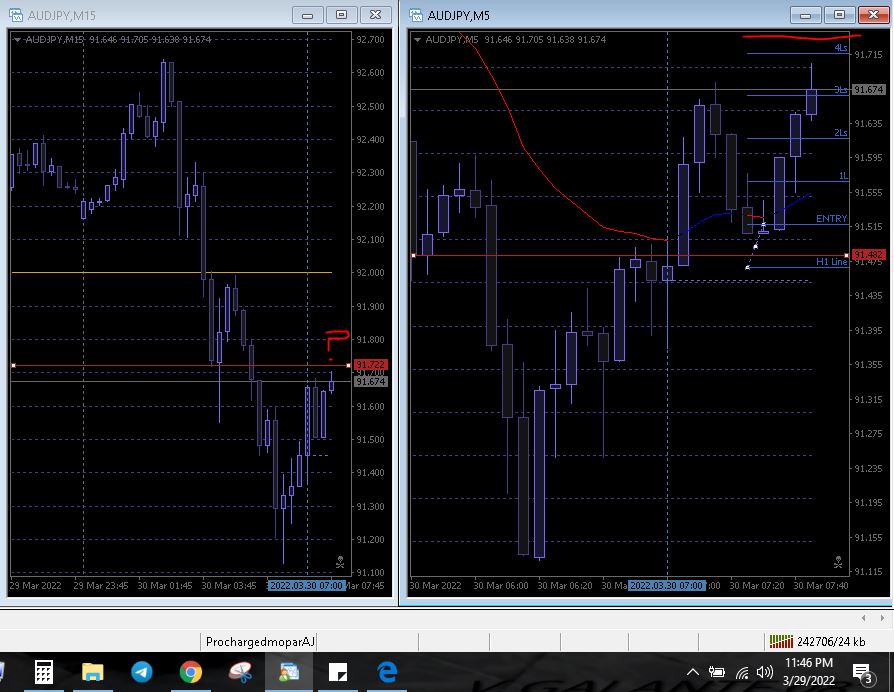This screenshot has width=894, height=692.
Task: Open the M15 chart quick-trade triangle dropdown
Action: pyautogui.click(x=17, y=40)
